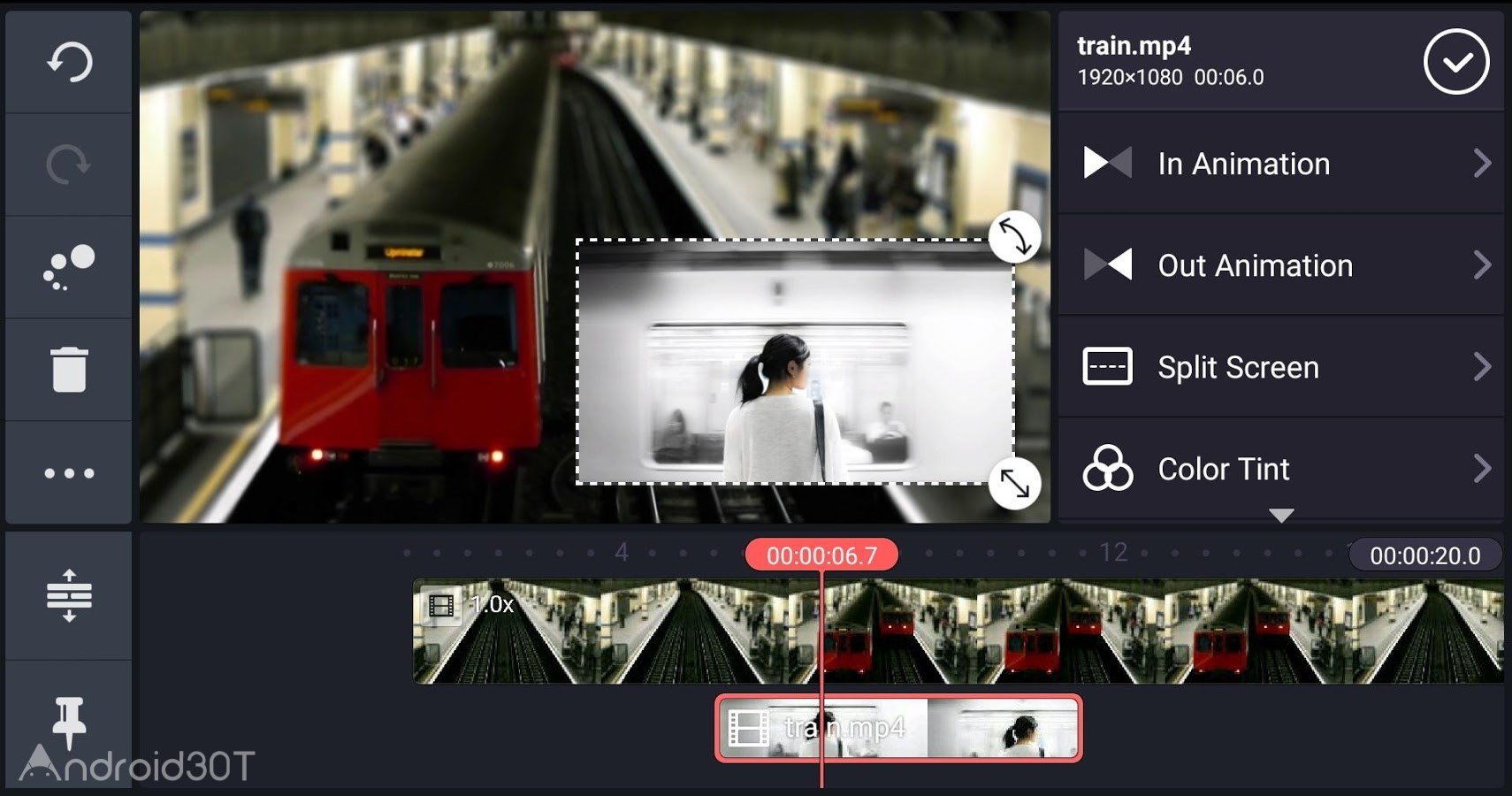Expand In Animation chevron arrow
The image size is (1512, 796).
click(1482, 163)
